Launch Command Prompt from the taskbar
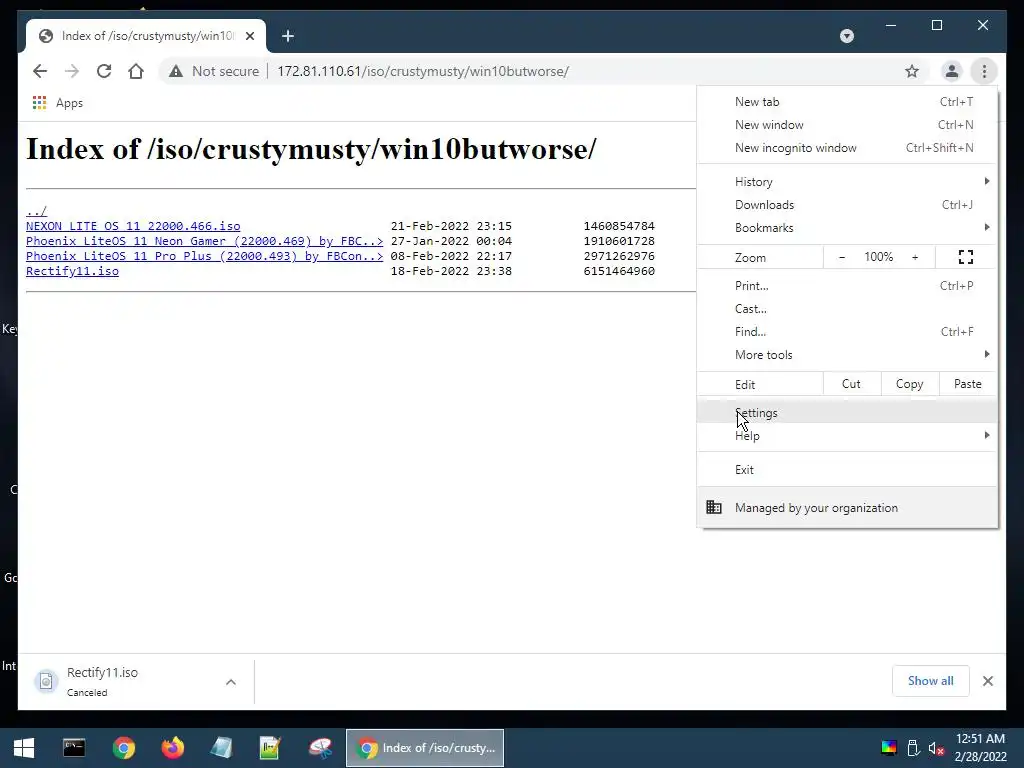 [74, 748]
